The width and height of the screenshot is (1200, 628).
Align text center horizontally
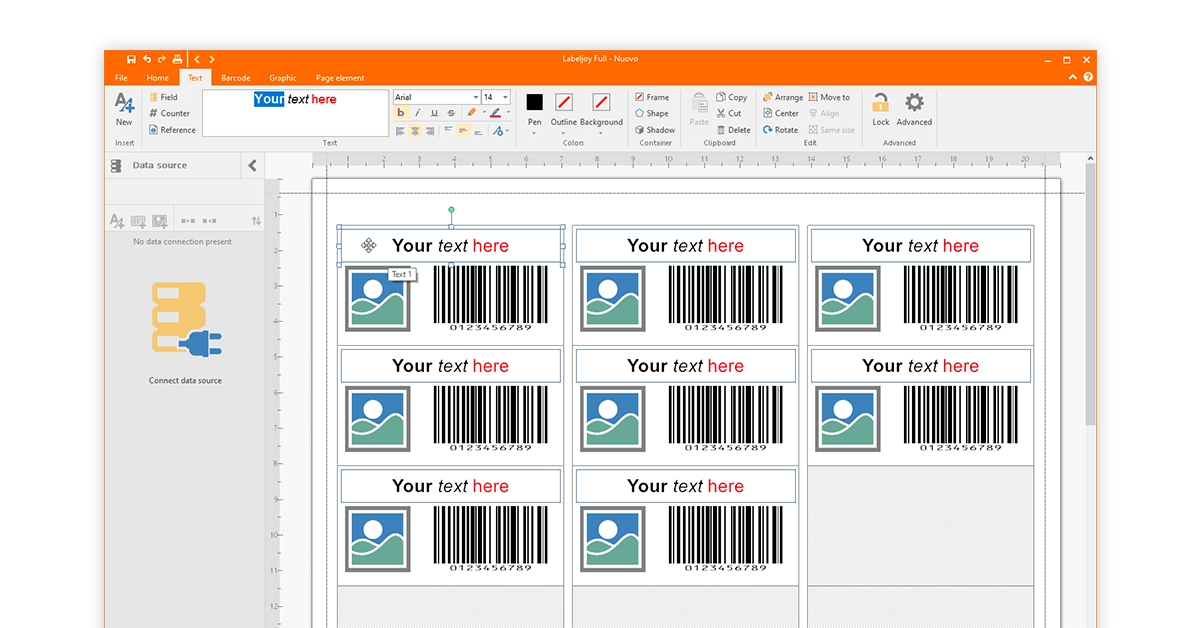point(415,130)
